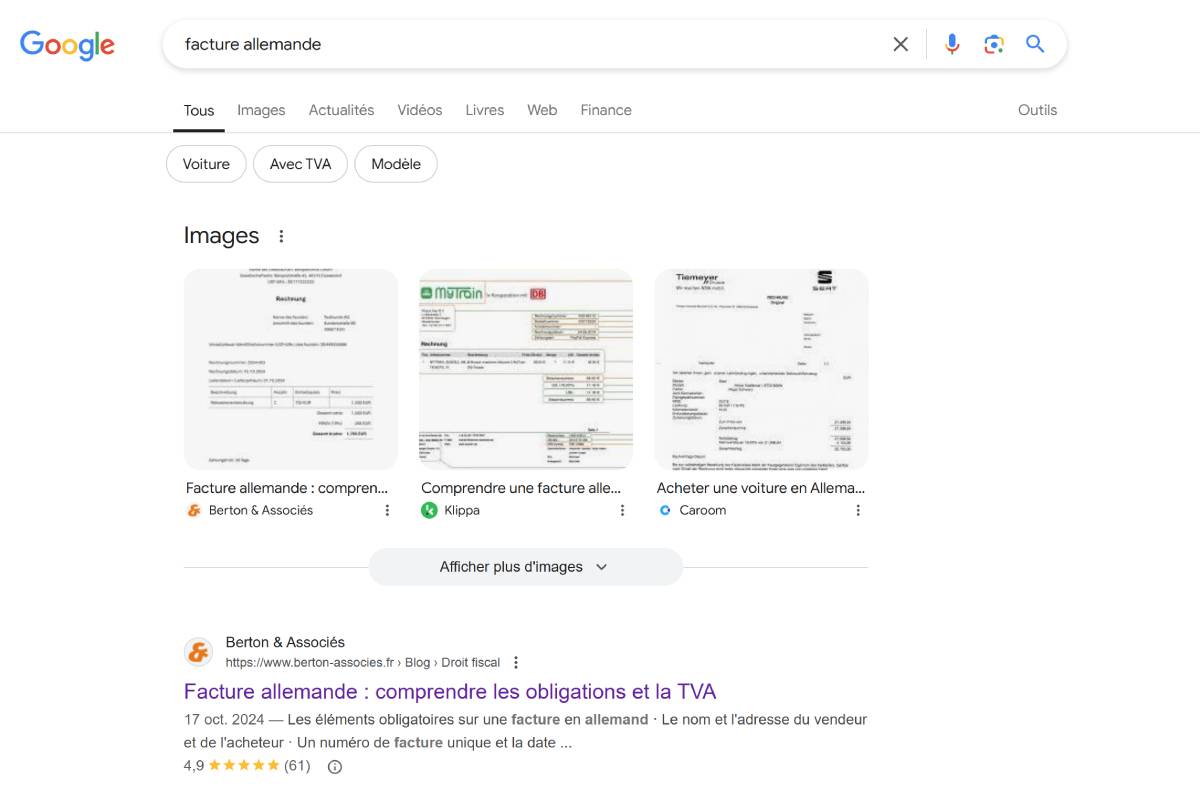Select the Tous tab
Screen dimensions: 1200x800
point(199,110)
